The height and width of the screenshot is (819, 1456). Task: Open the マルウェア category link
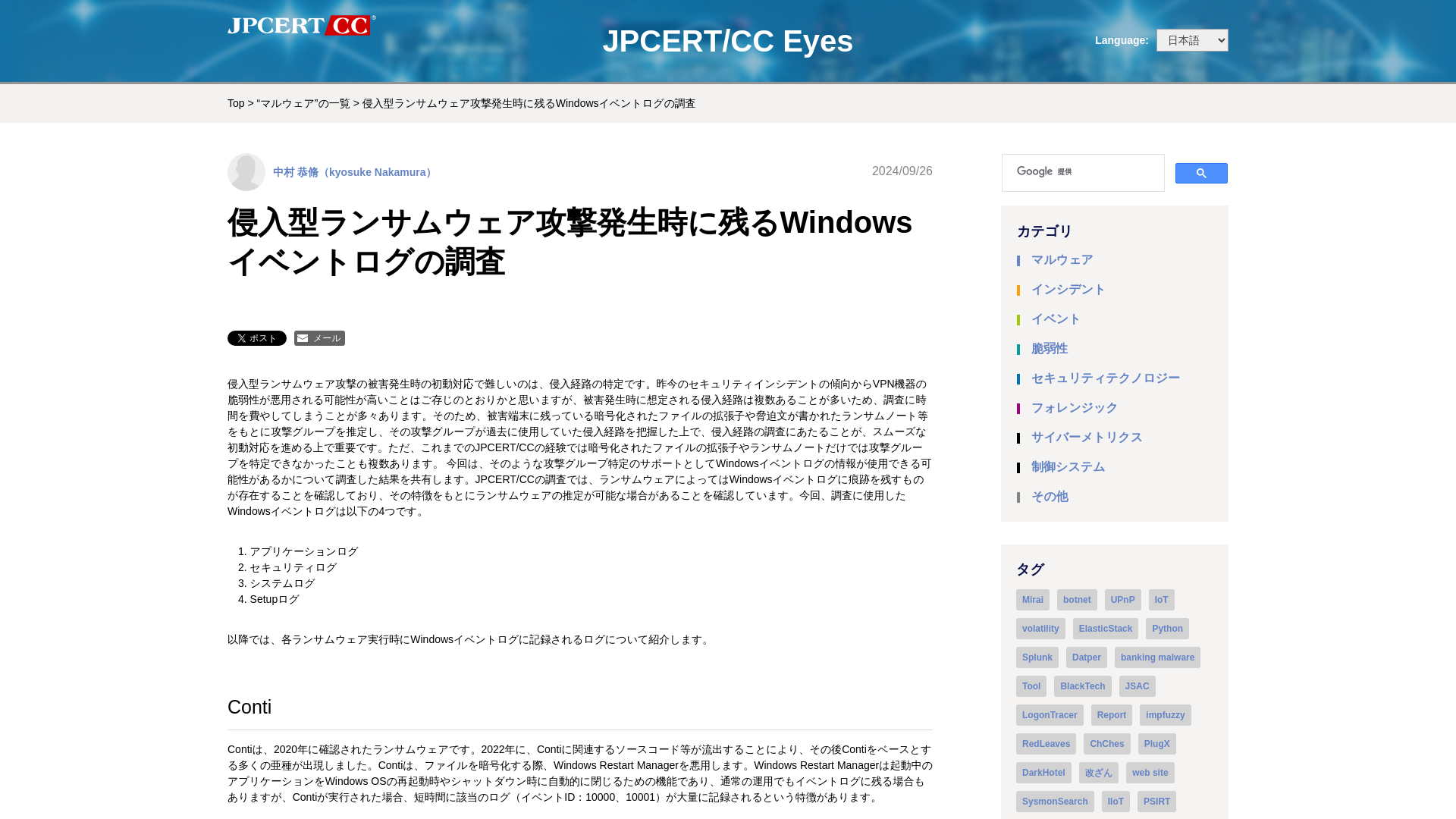1062,260
